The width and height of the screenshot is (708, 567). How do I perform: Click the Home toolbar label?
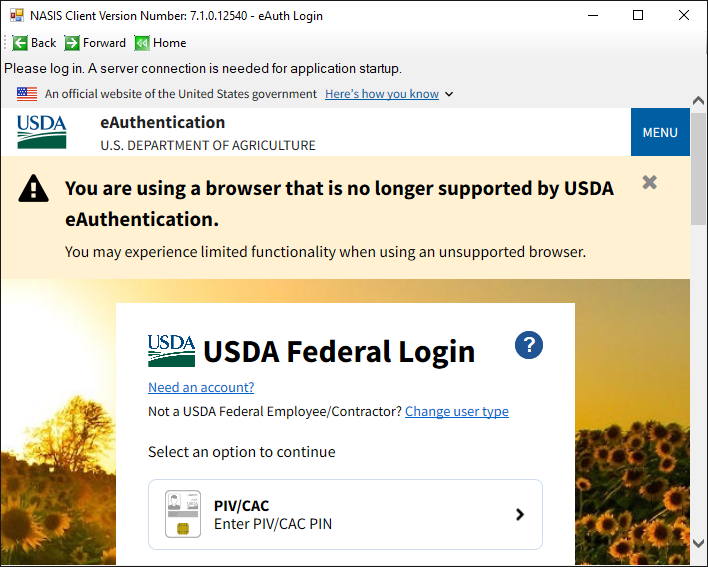click(169, 43)
